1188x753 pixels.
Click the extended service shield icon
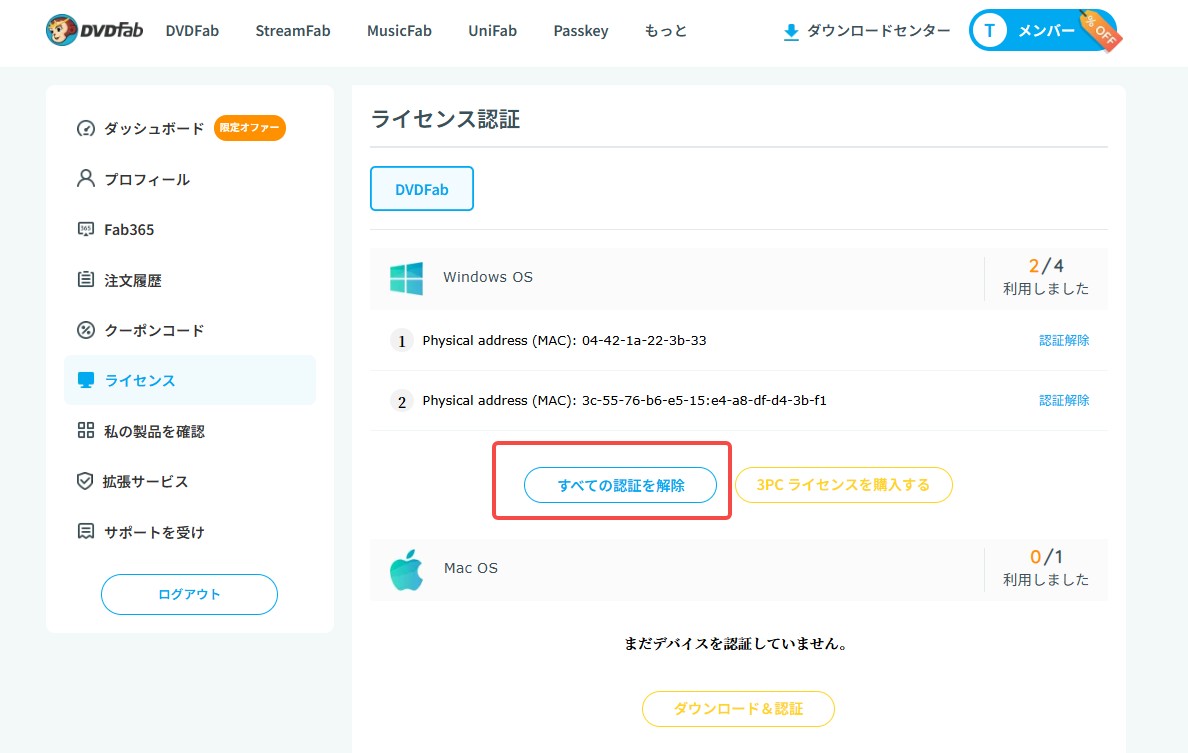(85, 481)
